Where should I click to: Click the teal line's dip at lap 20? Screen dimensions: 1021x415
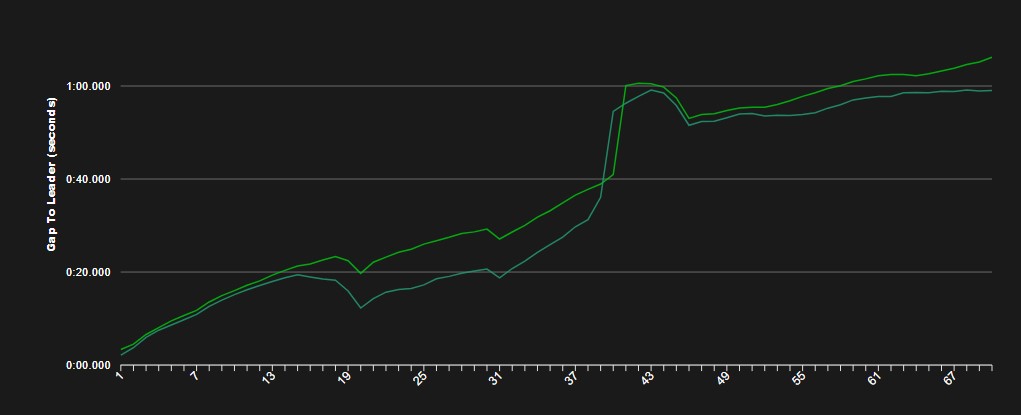tap(360, 308)
